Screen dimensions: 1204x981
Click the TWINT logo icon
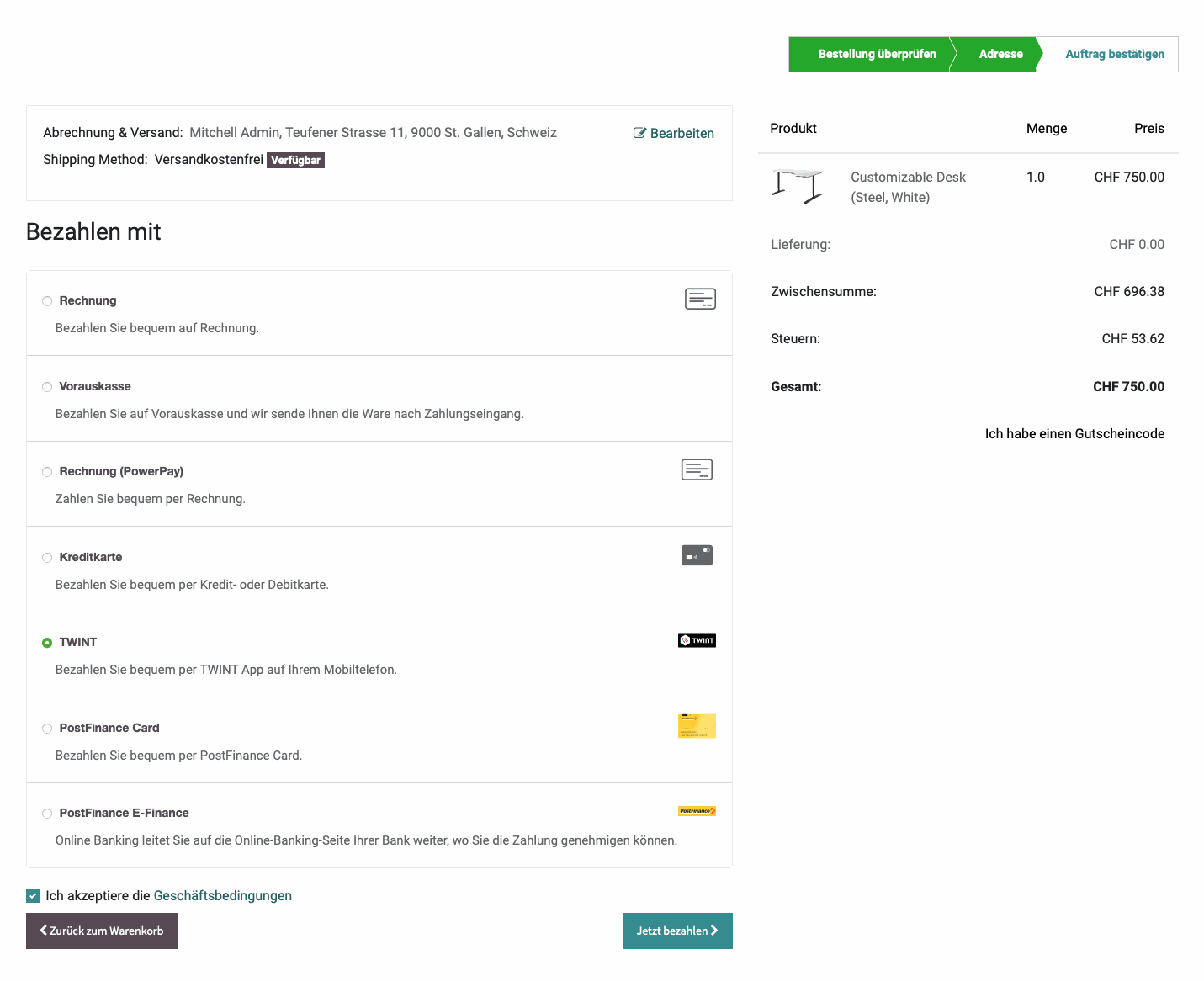(x=696, y=640)
